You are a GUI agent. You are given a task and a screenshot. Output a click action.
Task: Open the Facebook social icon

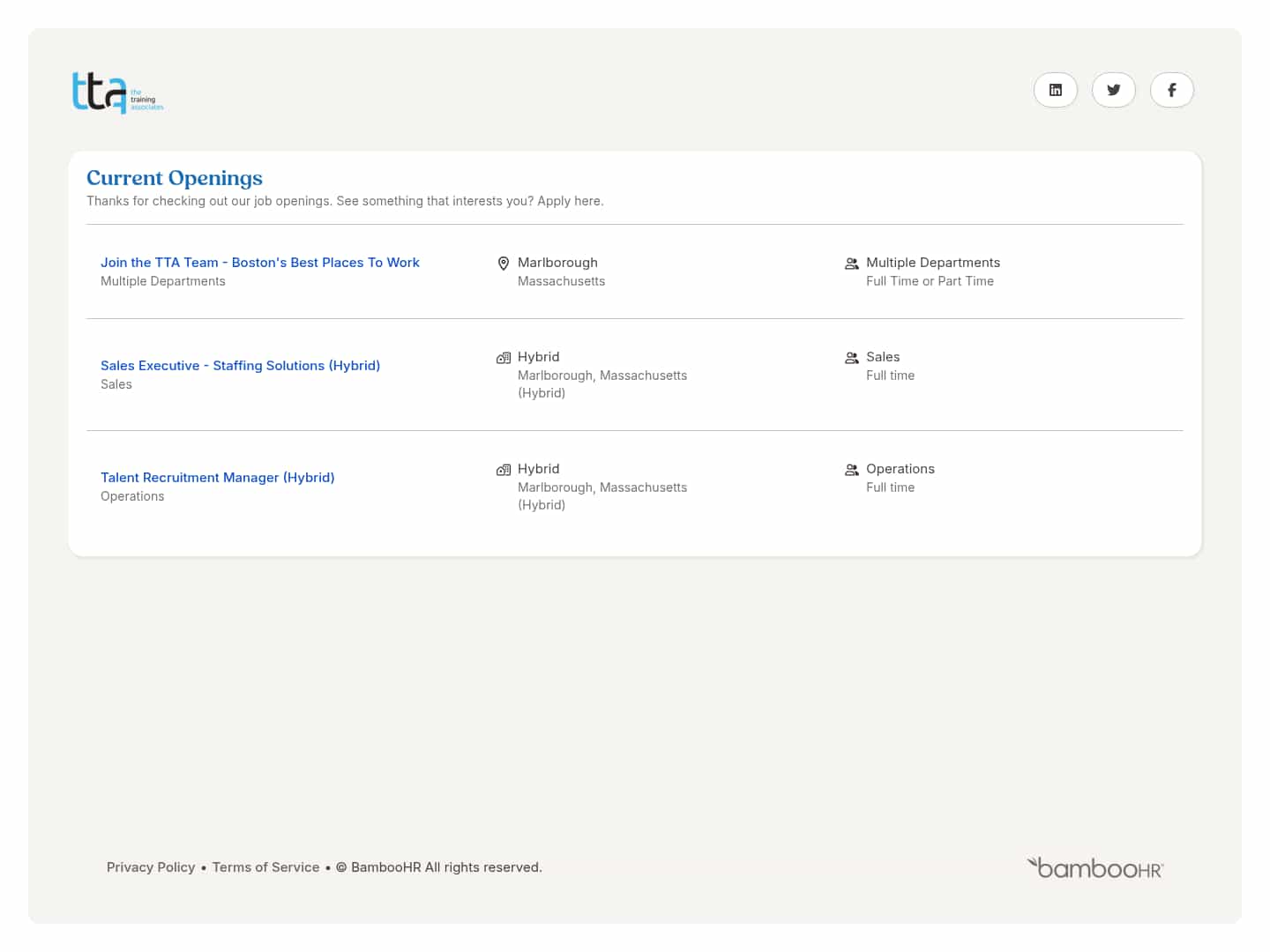(1172, 90)
